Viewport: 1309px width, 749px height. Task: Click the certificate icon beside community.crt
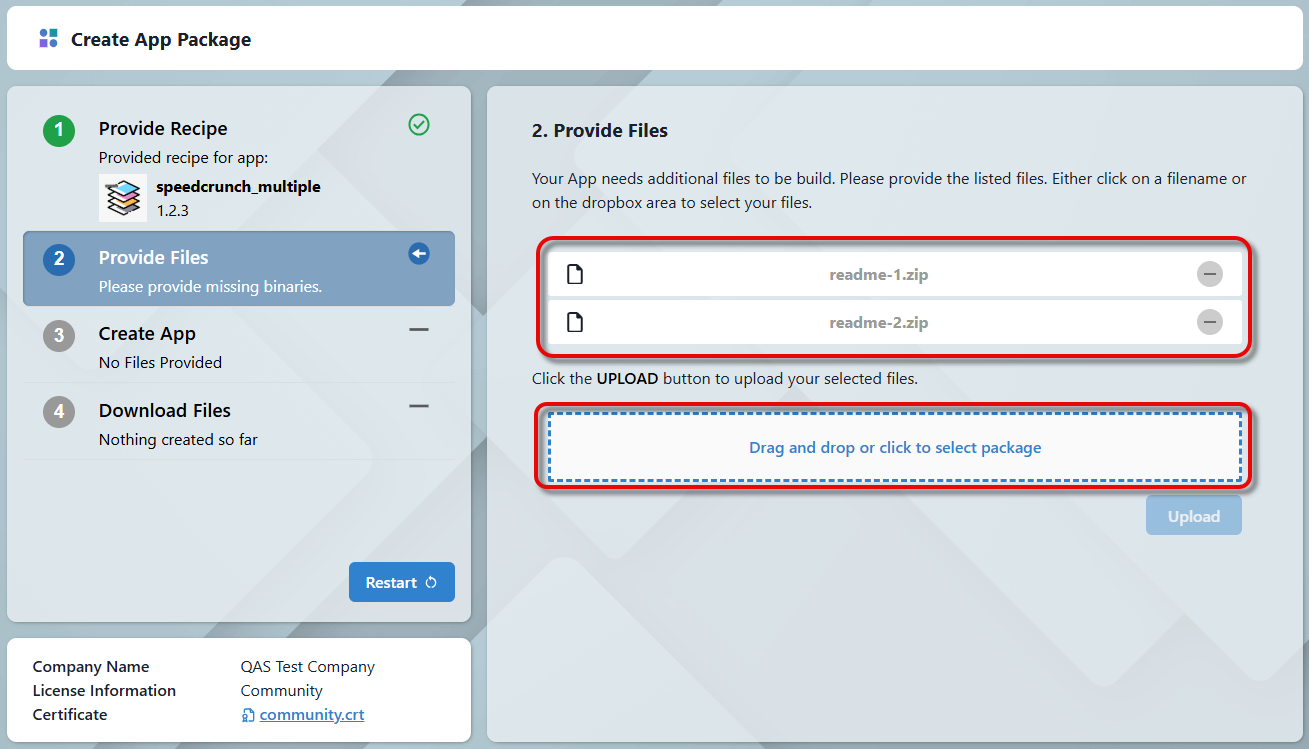pos(248,715)
